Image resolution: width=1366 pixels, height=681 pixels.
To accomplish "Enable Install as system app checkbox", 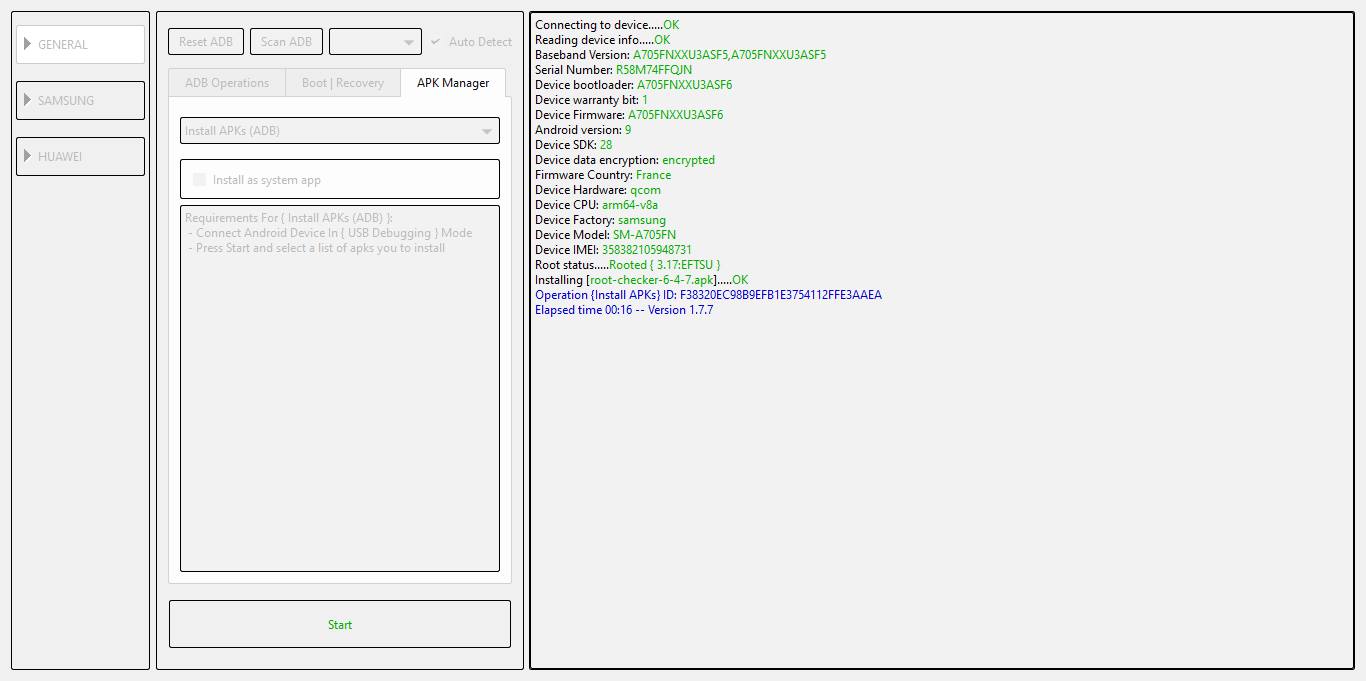I will [x=257, y=180].
